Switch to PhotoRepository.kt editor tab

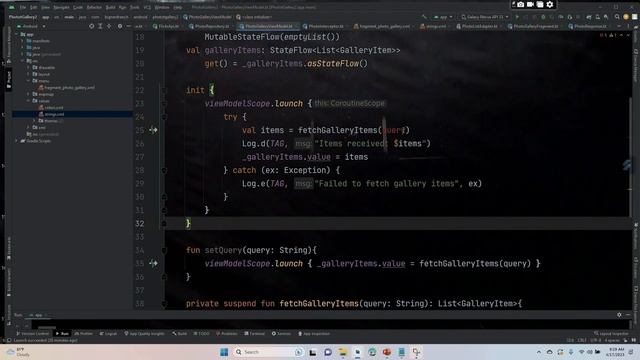(211, 26)
